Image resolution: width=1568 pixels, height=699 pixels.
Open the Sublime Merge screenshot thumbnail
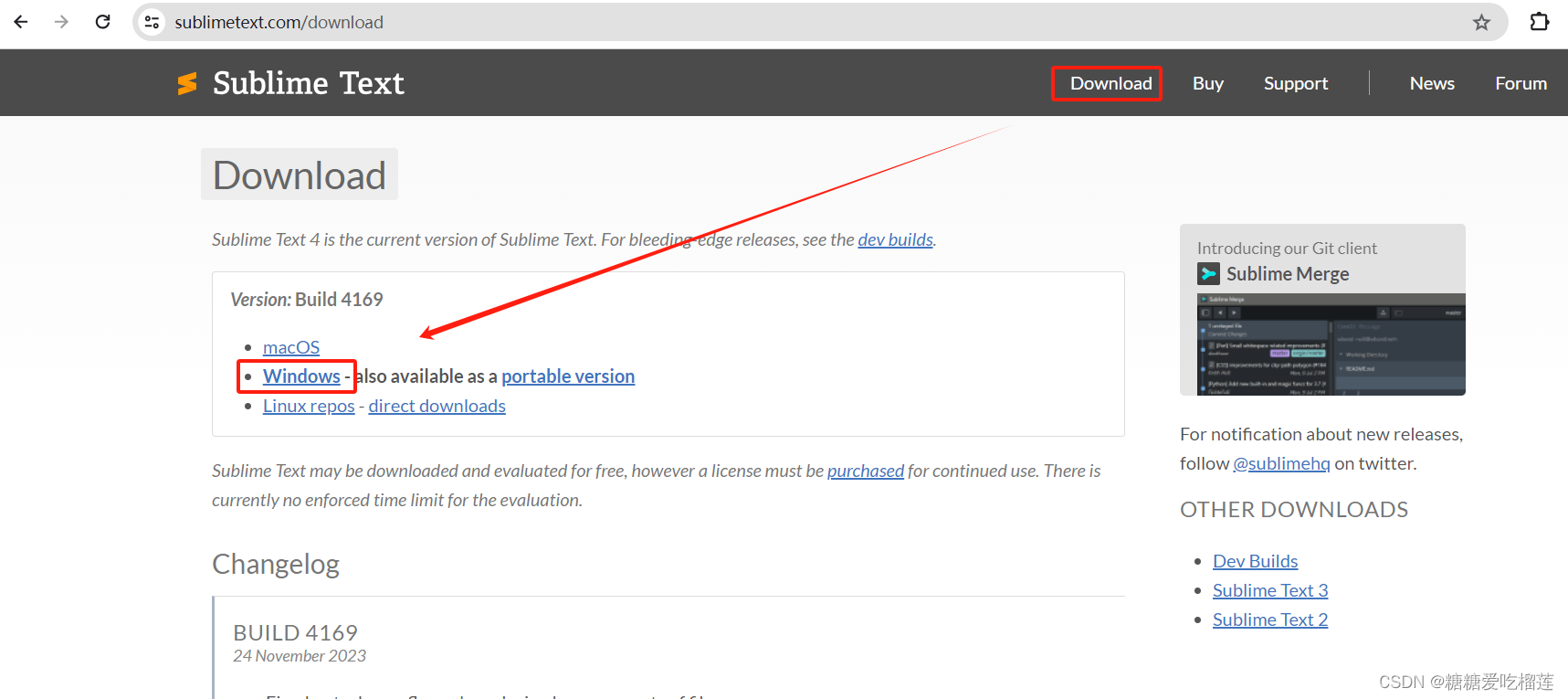coord(1331,344)
